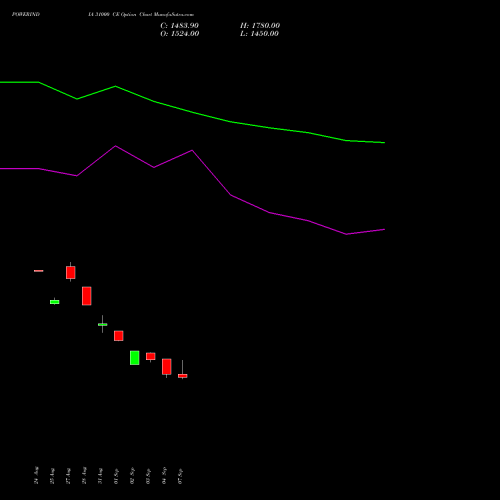500x500 pixels.
Task: Select the long-wick red candle for 07 Sep
Action: pyautogui.click(x=183, y=376)
